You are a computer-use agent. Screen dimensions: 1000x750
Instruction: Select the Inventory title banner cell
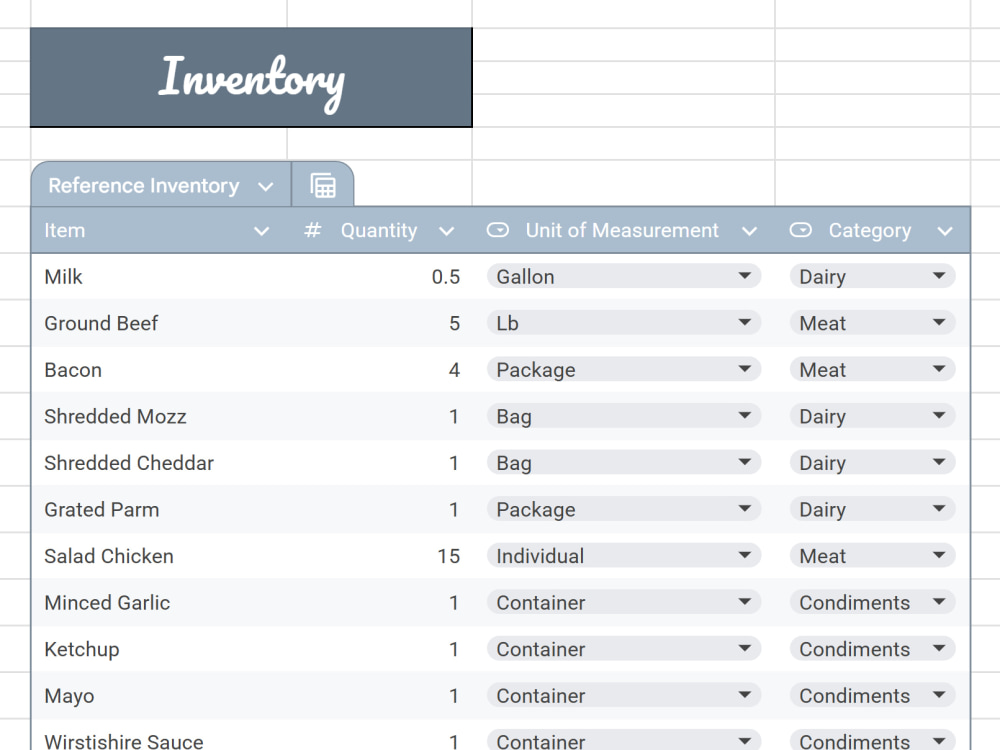[251, 77]
